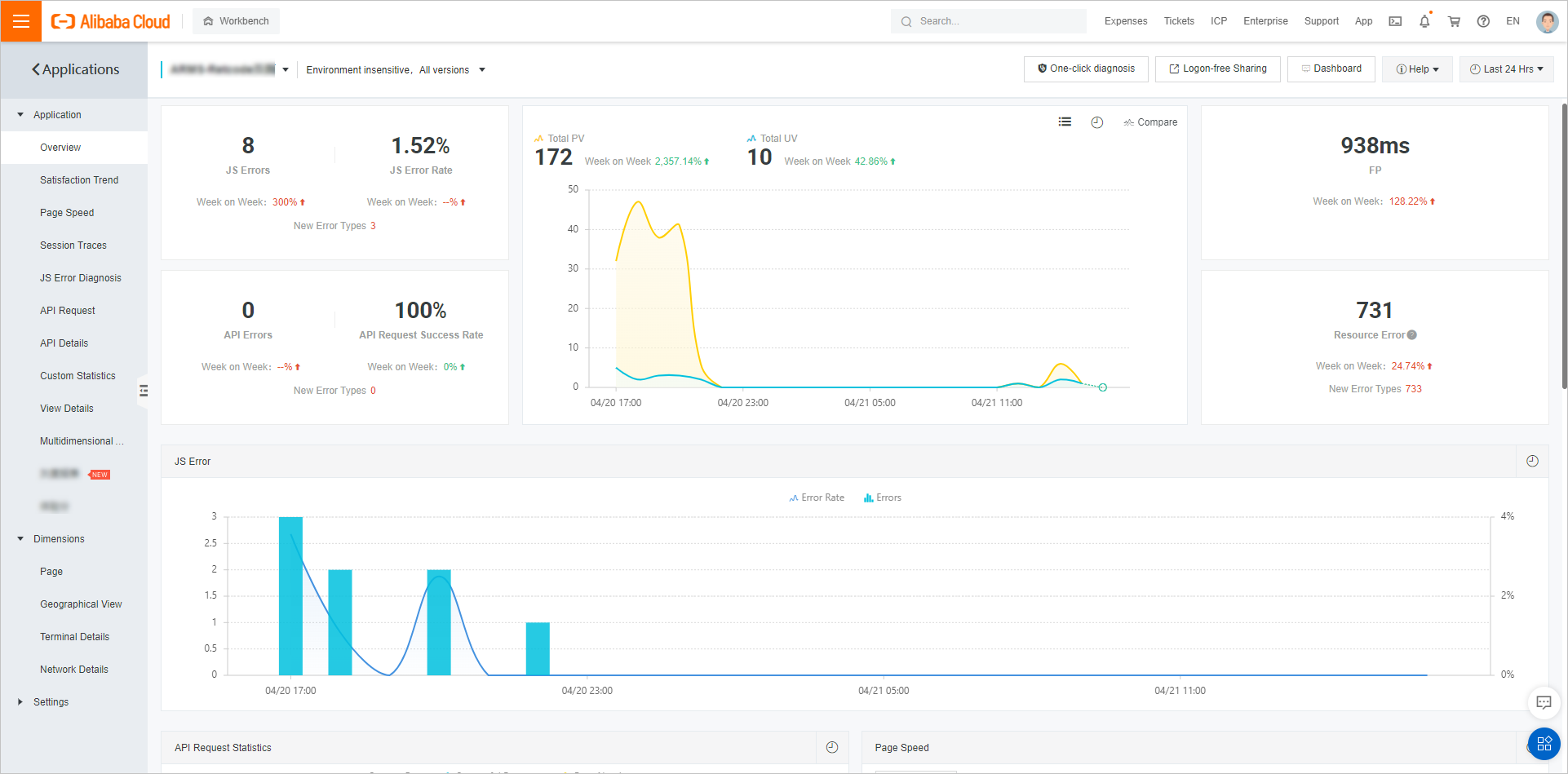Open the feedback chat icon
Image resolution: width=1568 pixels, height=774 pixels.
click(1544, 702)
